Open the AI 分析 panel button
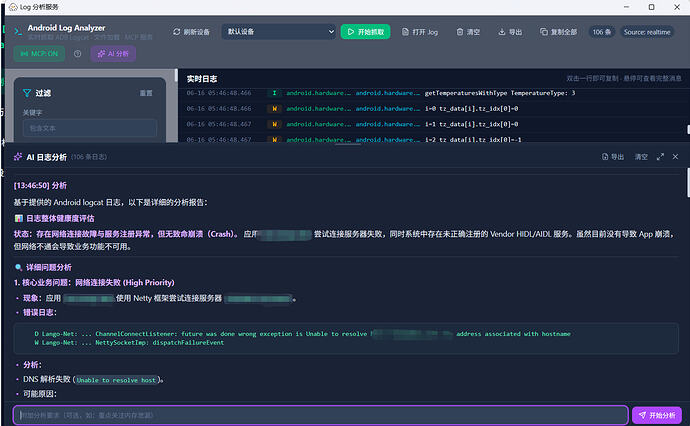 (114, 54)
